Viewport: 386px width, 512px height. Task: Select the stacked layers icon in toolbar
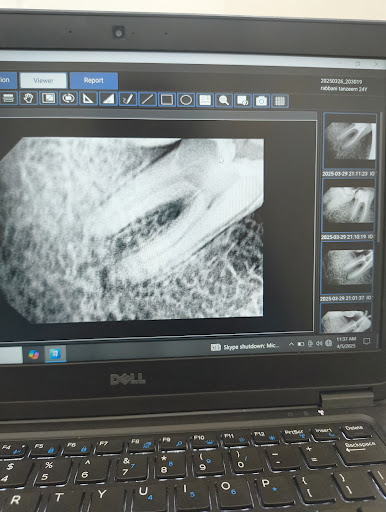tap(8, 98)
